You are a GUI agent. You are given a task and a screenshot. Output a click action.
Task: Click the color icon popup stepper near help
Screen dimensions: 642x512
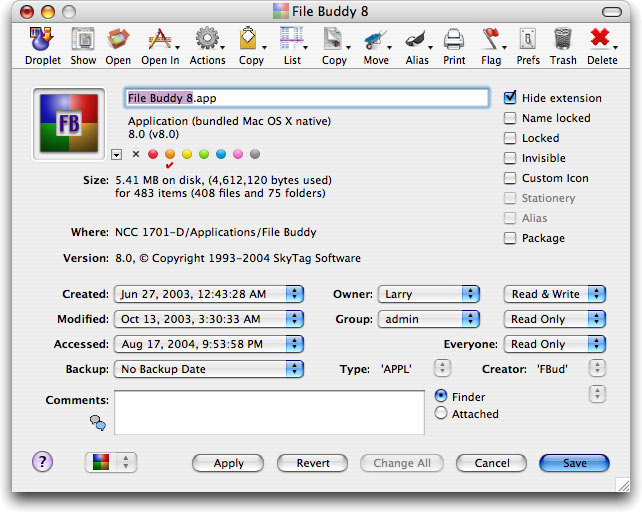coord(111,462)
